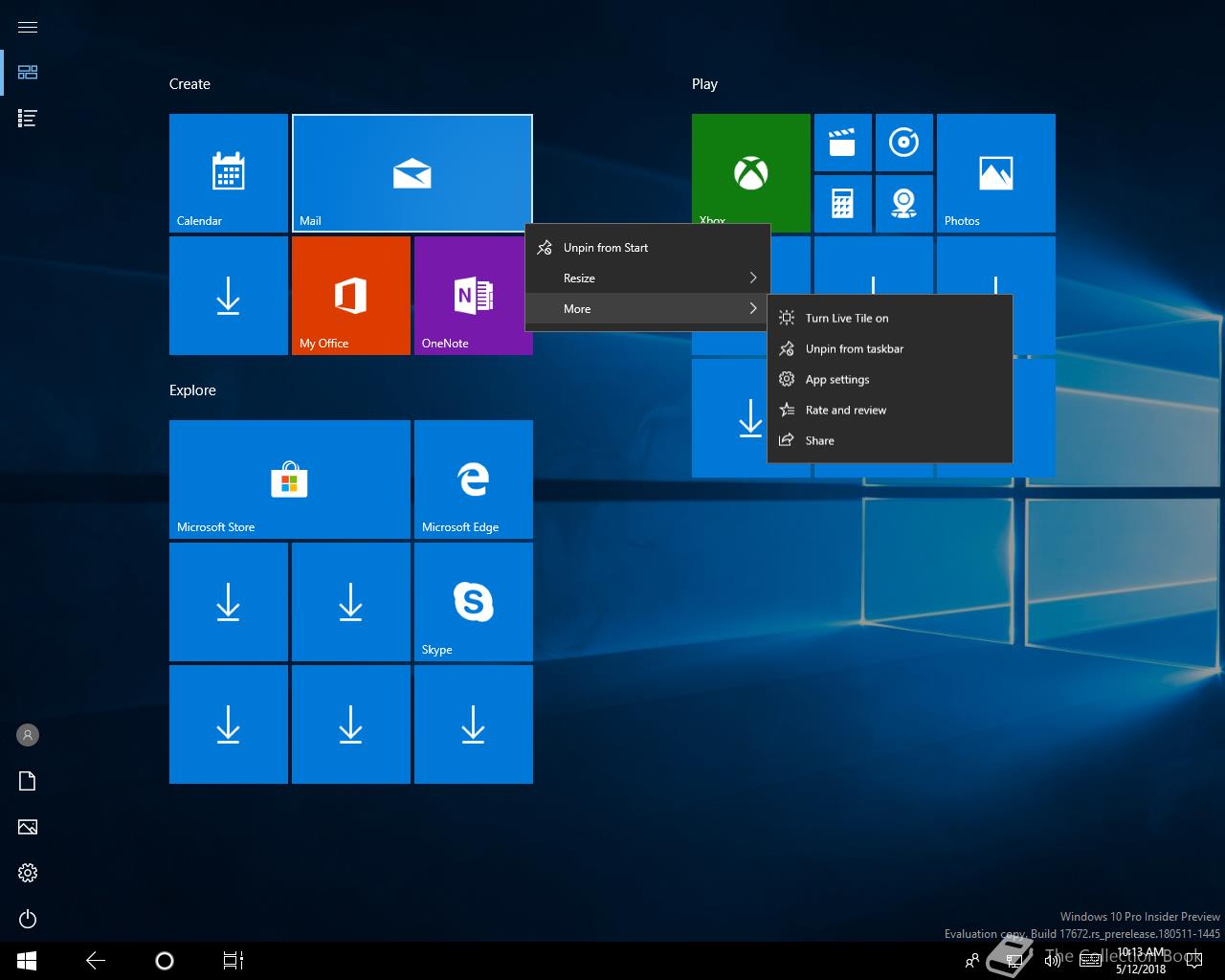Open Settings from the Start sidebar

tap(28, 873)
